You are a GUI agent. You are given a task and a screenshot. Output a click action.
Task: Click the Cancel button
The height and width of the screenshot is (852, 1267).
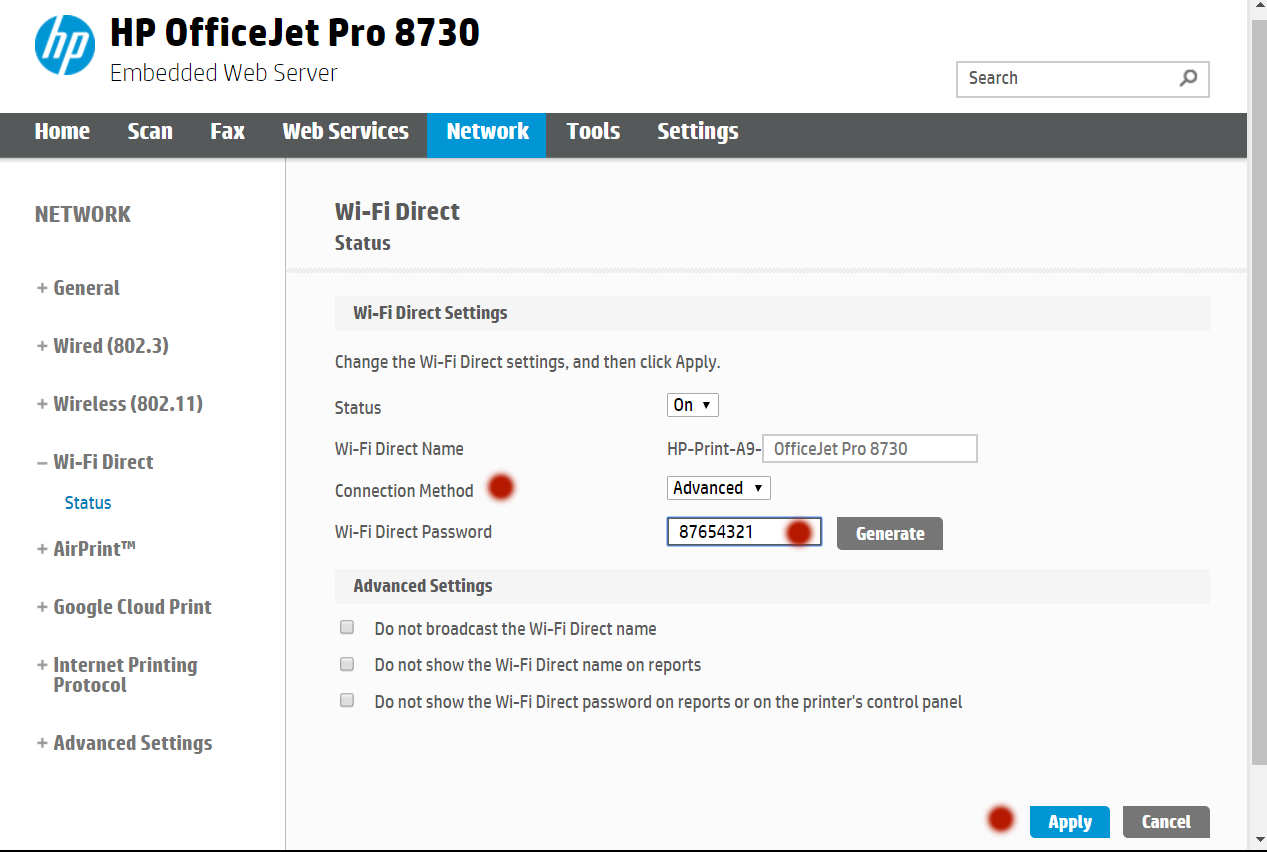pos(1166,822)
